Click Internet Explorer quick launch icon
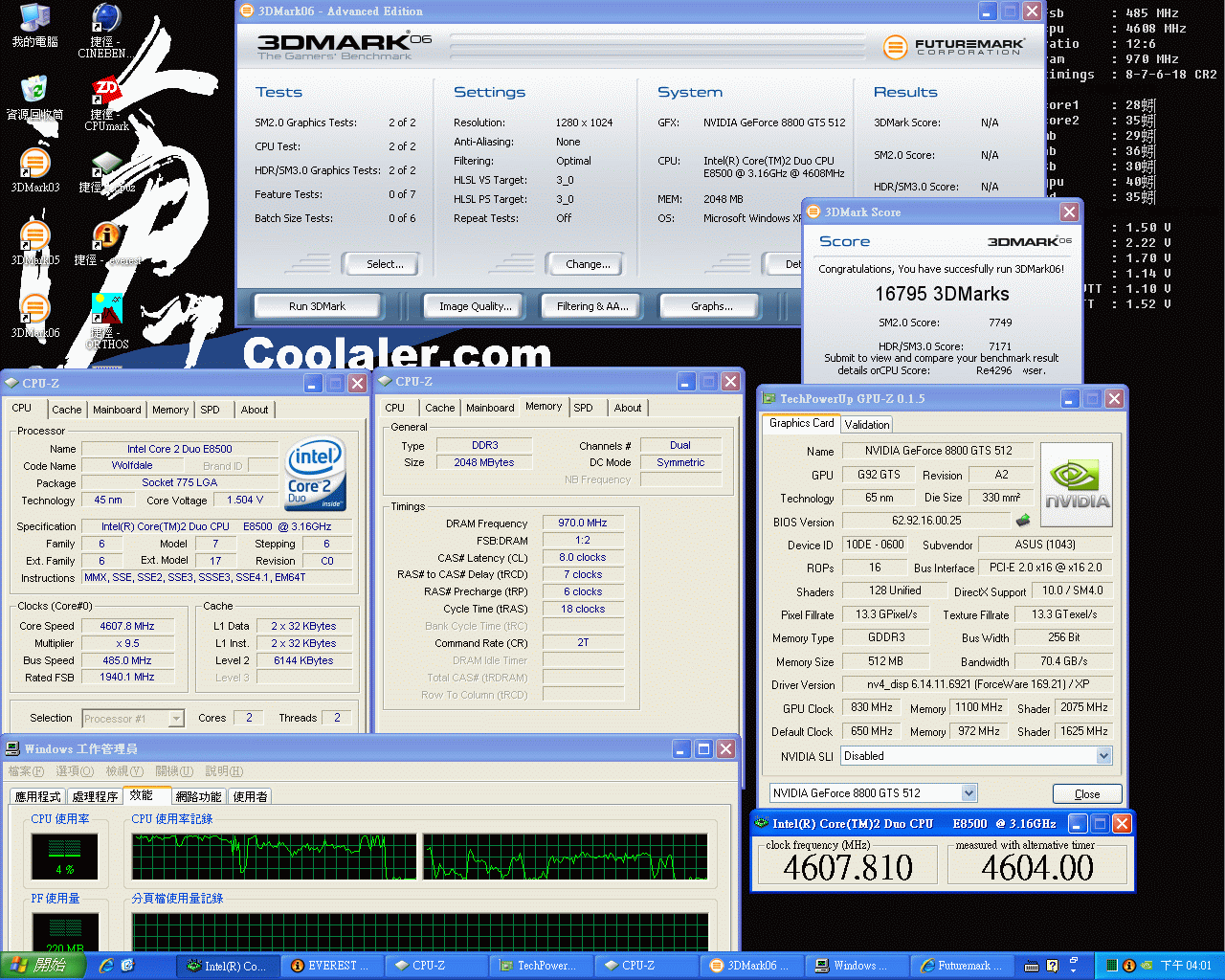The width and height of the screenshot is (1225, 980). point(106,966)
